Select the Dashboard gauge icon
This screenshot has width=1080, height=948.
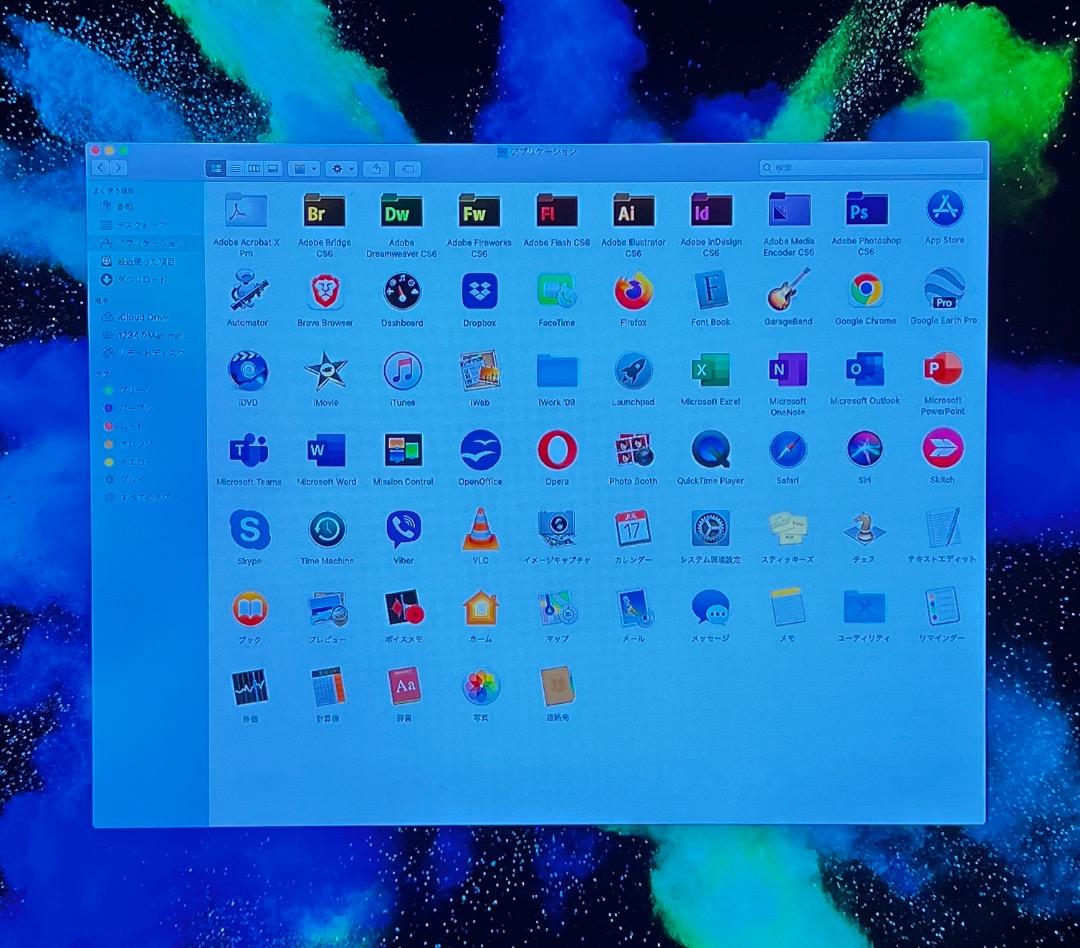click(x=402, y=291)
